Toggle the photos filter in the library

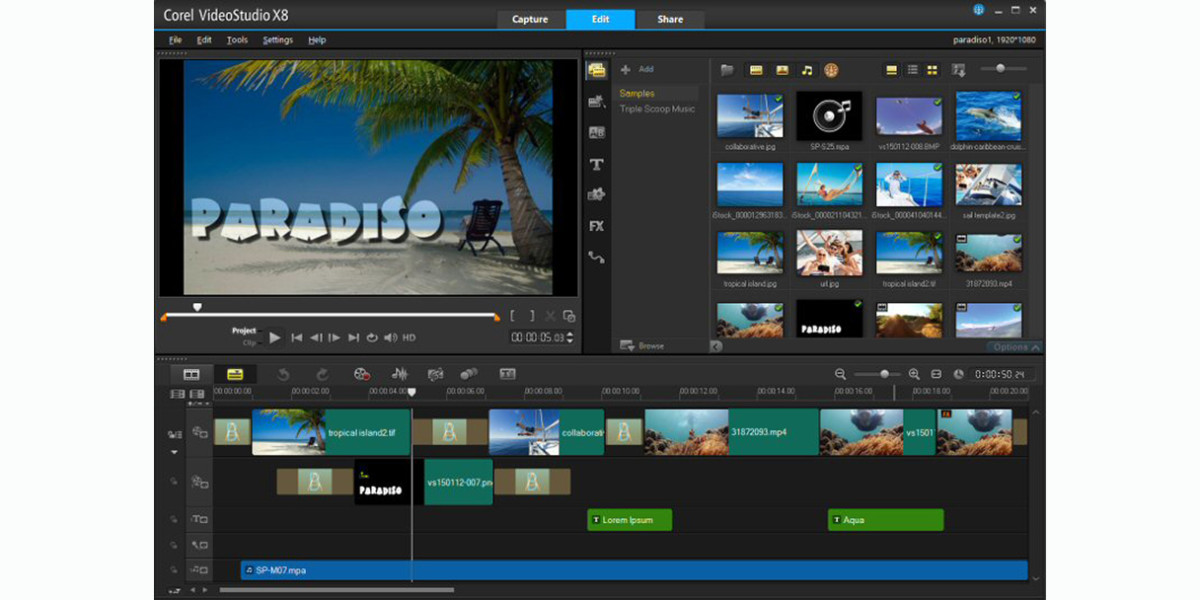pos(781,70)
